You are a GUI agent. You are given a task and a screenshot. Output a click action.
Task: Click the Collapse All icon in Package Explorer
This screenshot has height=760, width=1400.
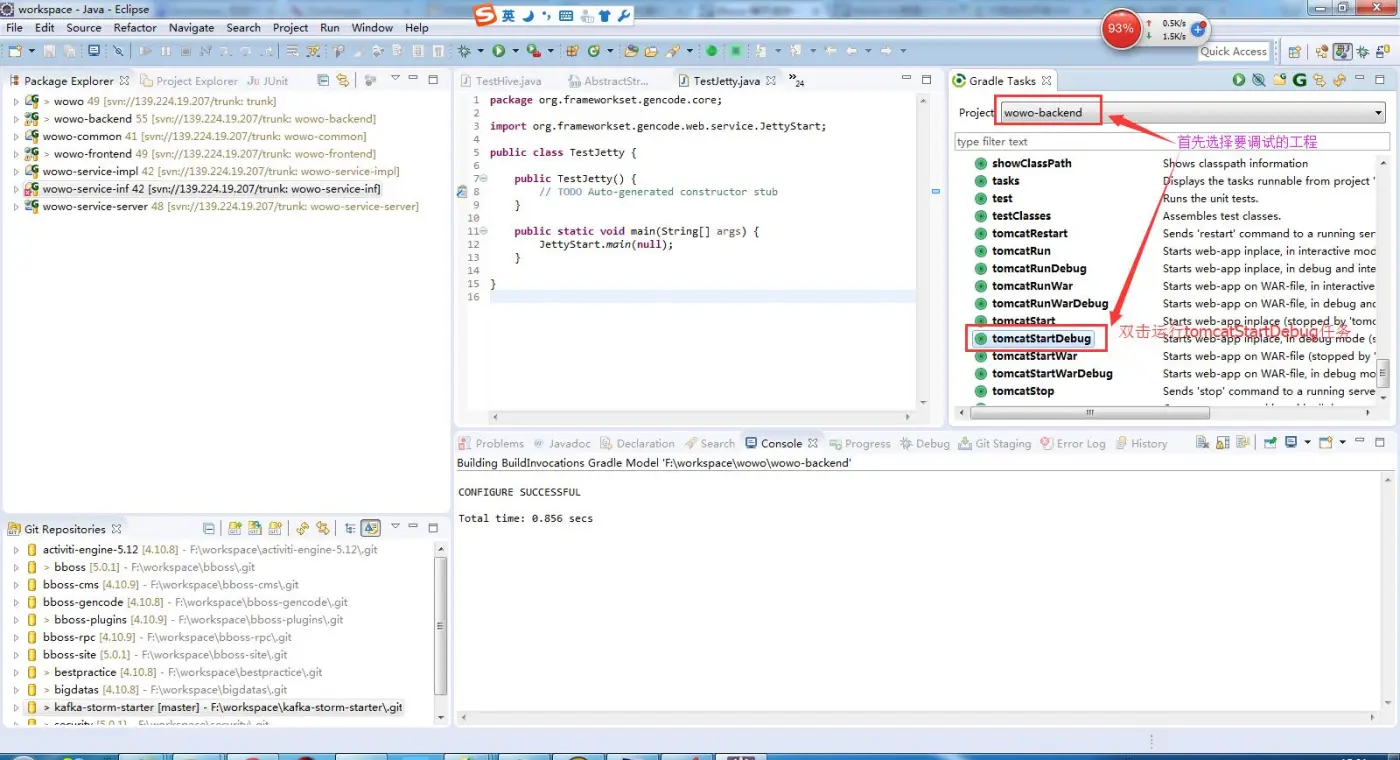click(x=323, y=80)
